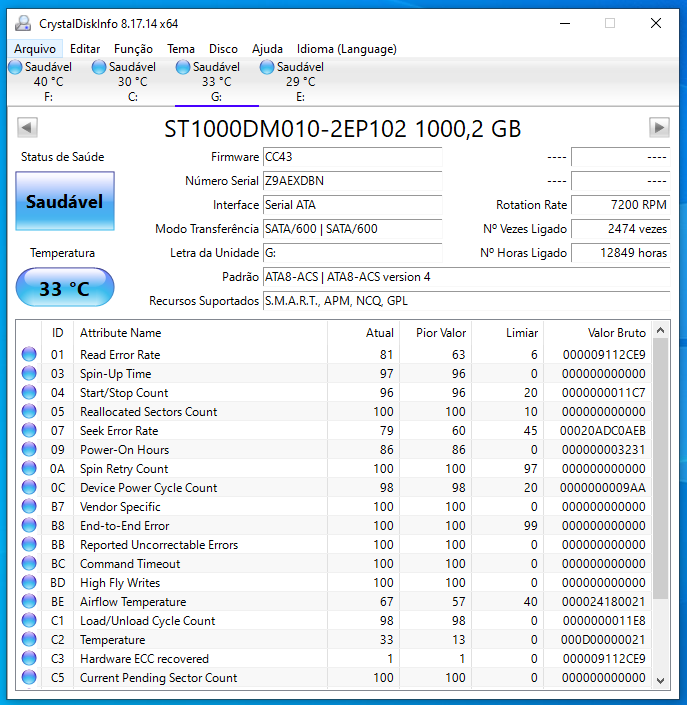Screen dimensions: 687x705
Task: Open the Função menu
Action: [133, 49]
